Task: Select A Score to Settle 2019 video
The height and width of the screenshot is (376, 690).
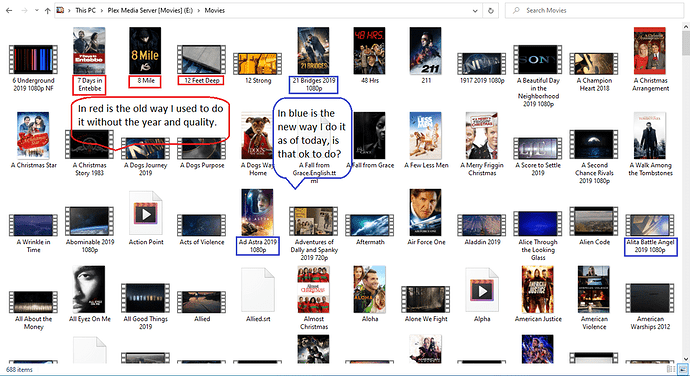Action: point(538,148)
